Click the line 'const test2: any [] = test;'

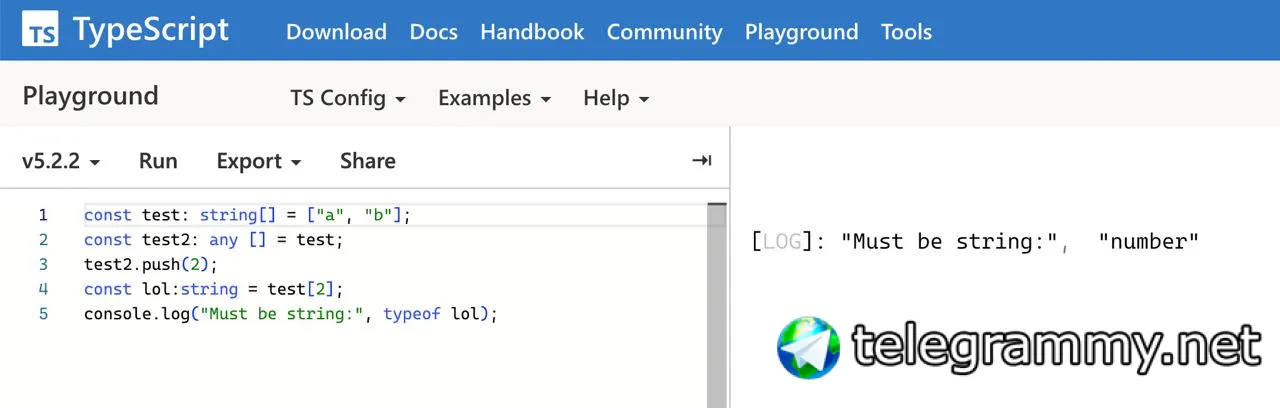[x=213, y=240]
